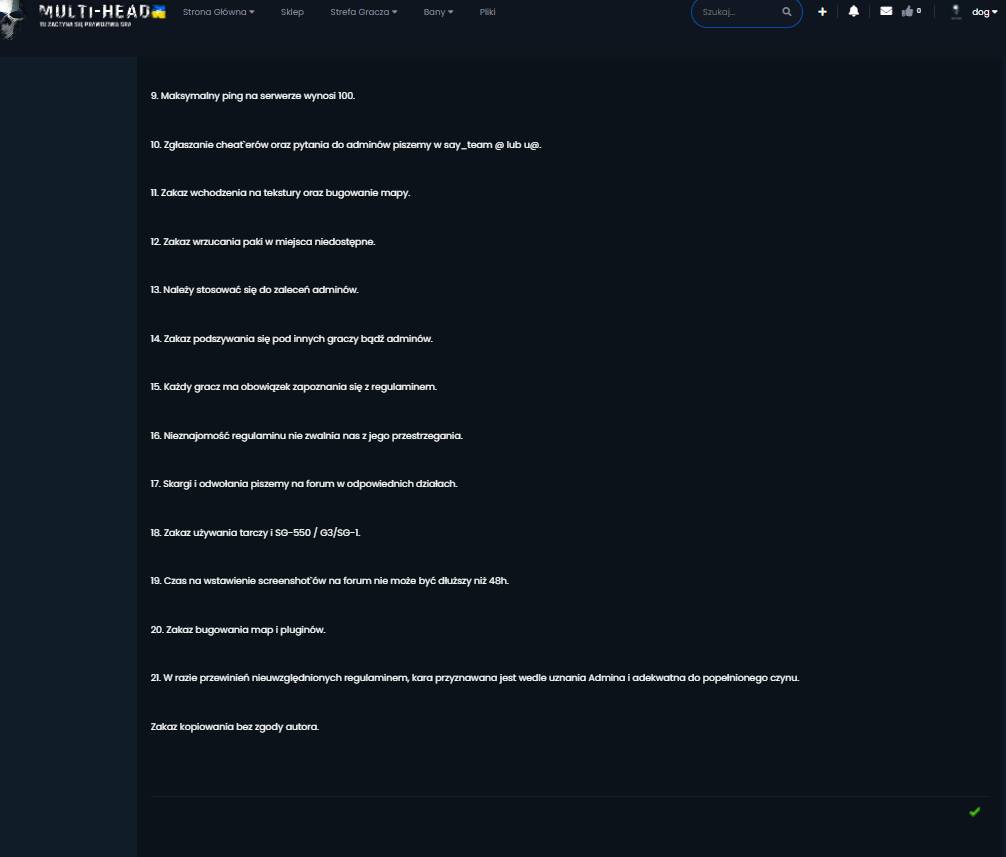Open messages envelope icon

tap(885, 12)
